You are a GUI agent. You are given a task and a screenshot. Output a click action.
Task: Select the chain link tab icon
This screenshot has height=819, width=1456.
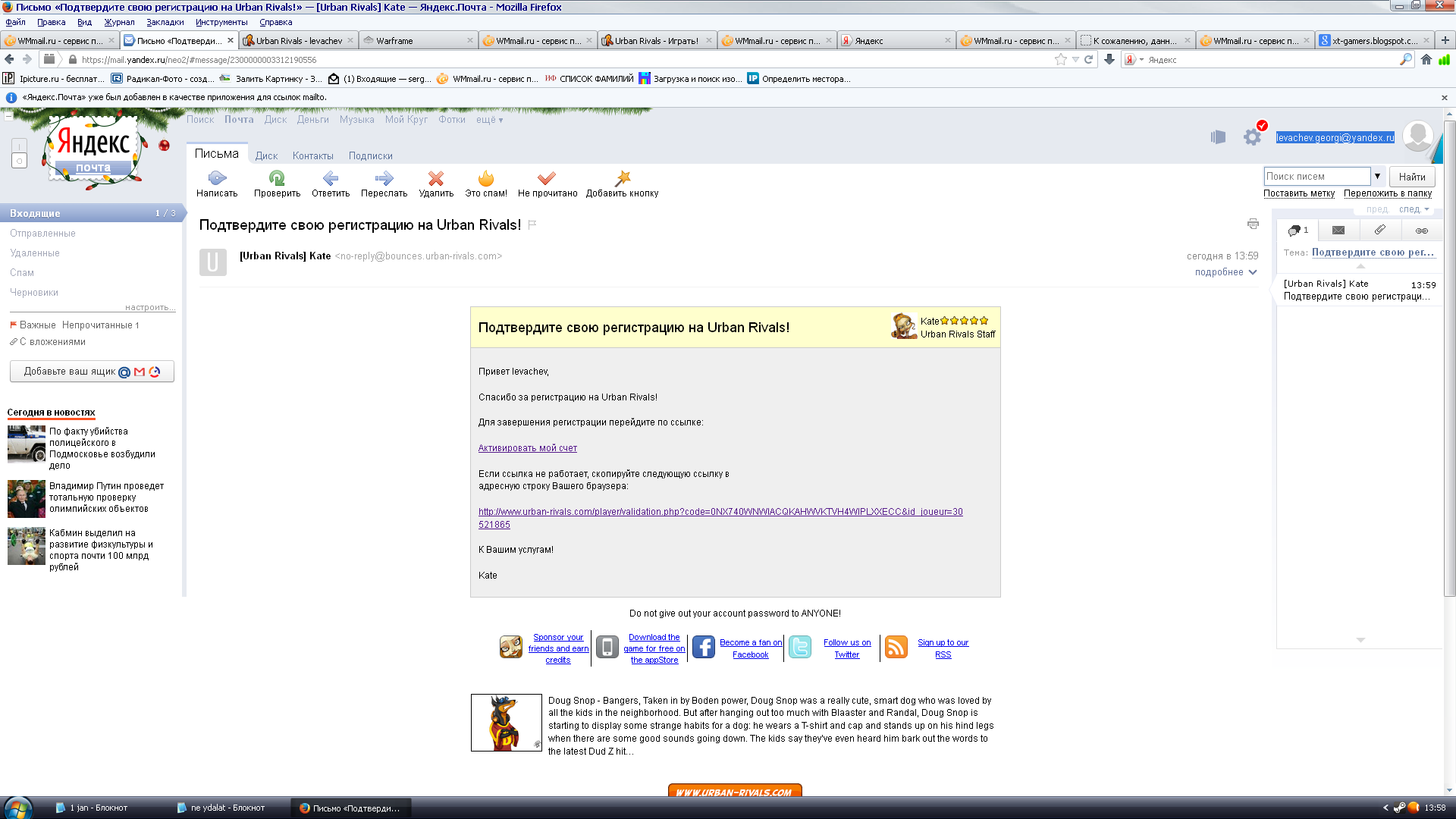[1422, 231]
